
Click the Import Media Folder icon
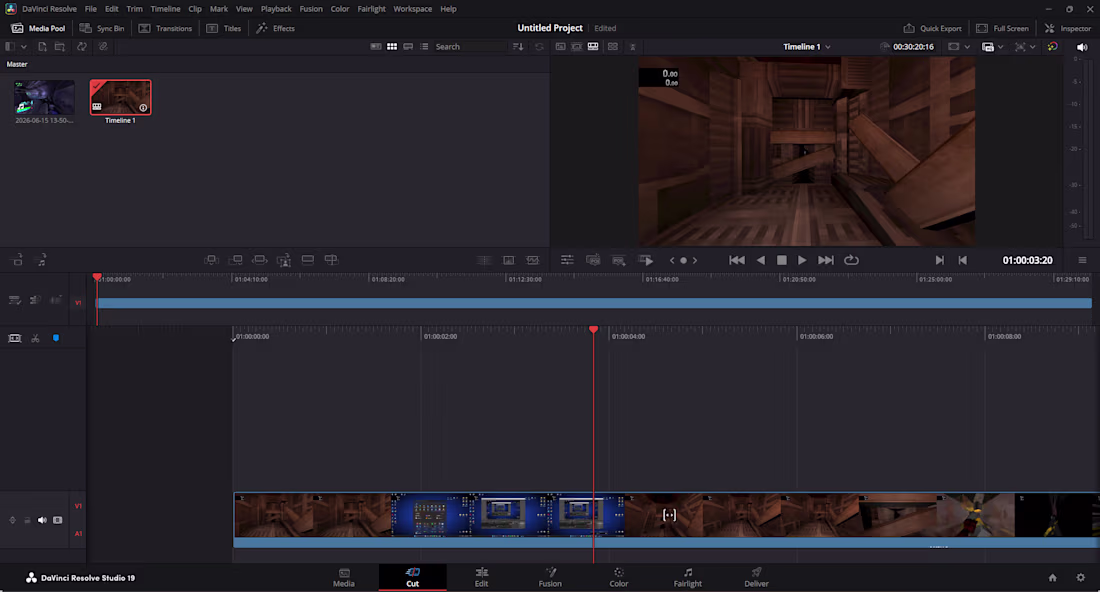click(60, 46)
